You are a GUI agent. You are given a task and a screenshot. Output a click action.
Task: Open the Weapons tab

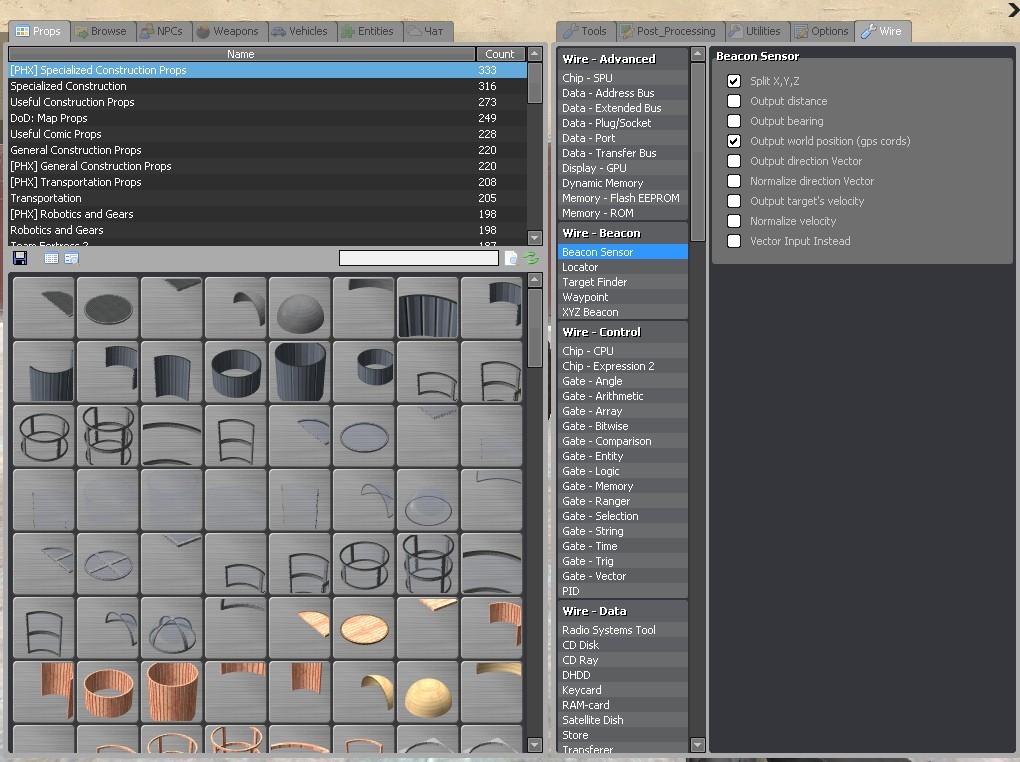pos(228,31)
